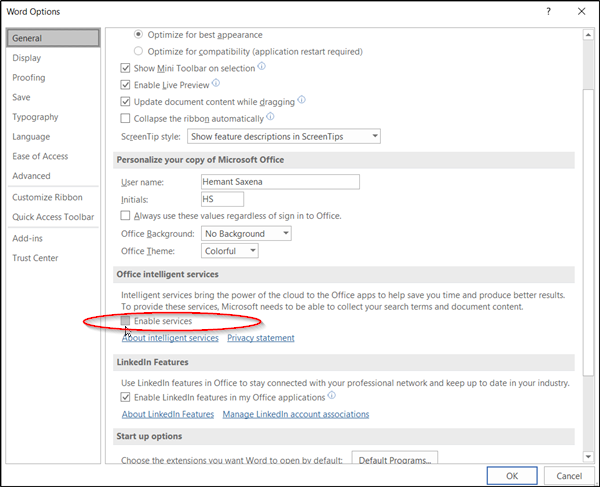The image size is (600, 487).
Task: Tick the Enable services checkbox
Action: click(x=126, y=321)
